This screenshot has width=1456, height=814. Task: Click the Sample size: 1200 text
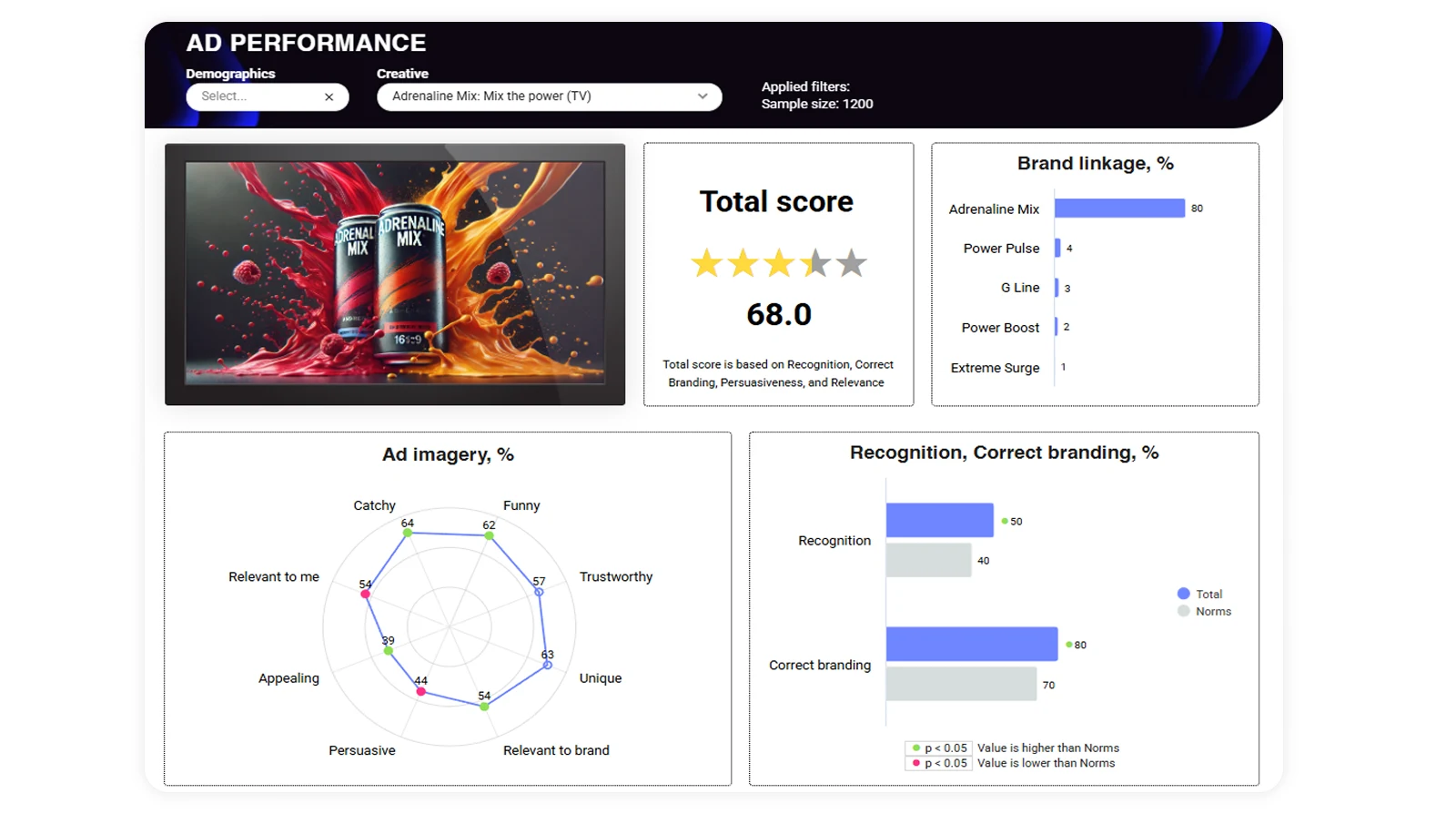point(817,104)
